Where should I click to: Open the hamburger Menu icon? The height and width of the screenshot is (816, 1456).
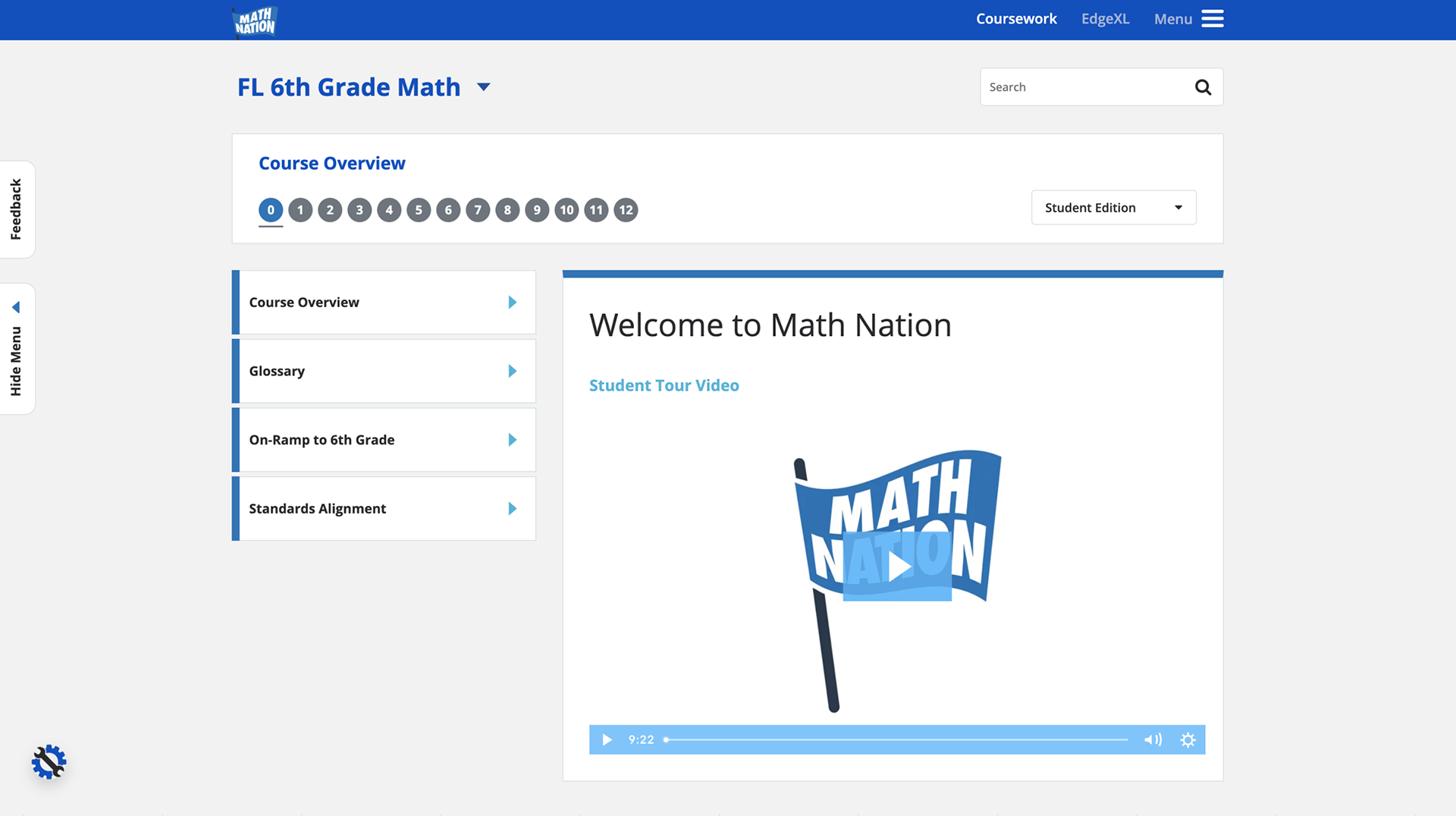[1213, 19]
